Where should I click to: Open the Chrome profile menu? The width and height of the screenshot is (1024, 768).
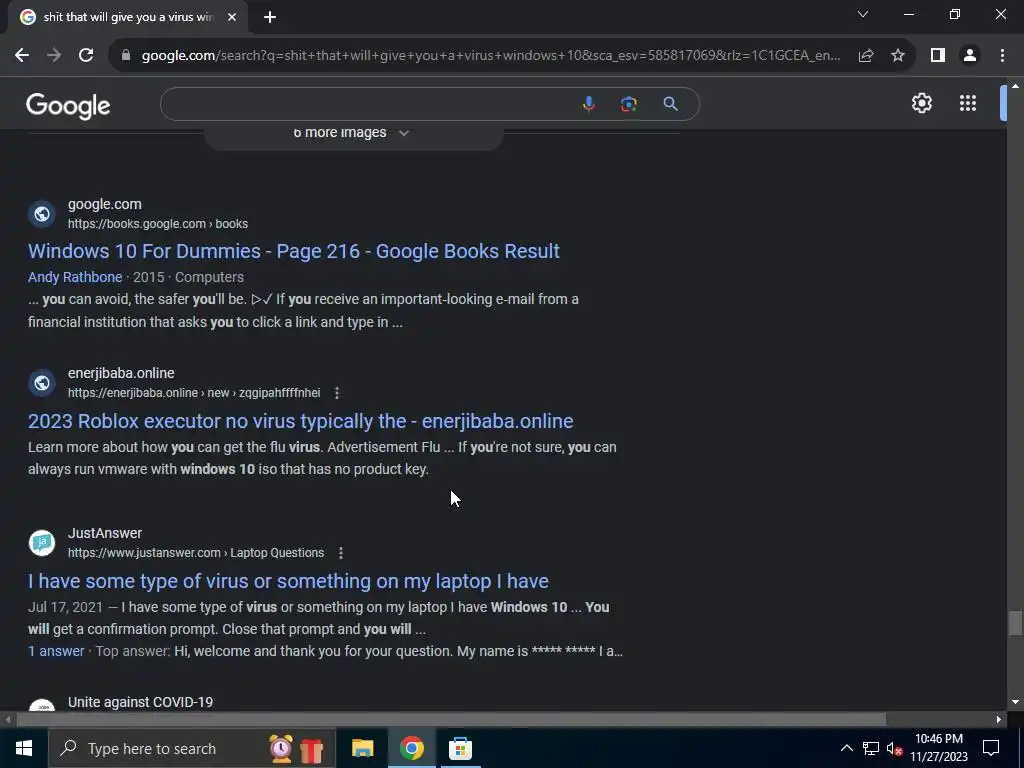pyautogui.click(x=970, y=56)
